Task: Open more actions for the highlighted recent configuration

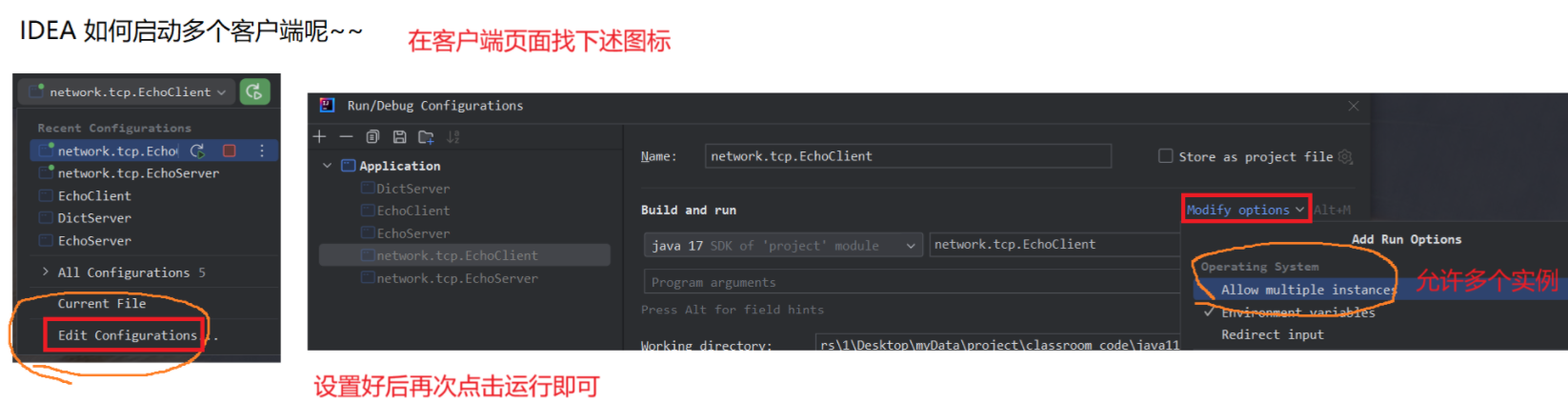Action: coord(261,151)
